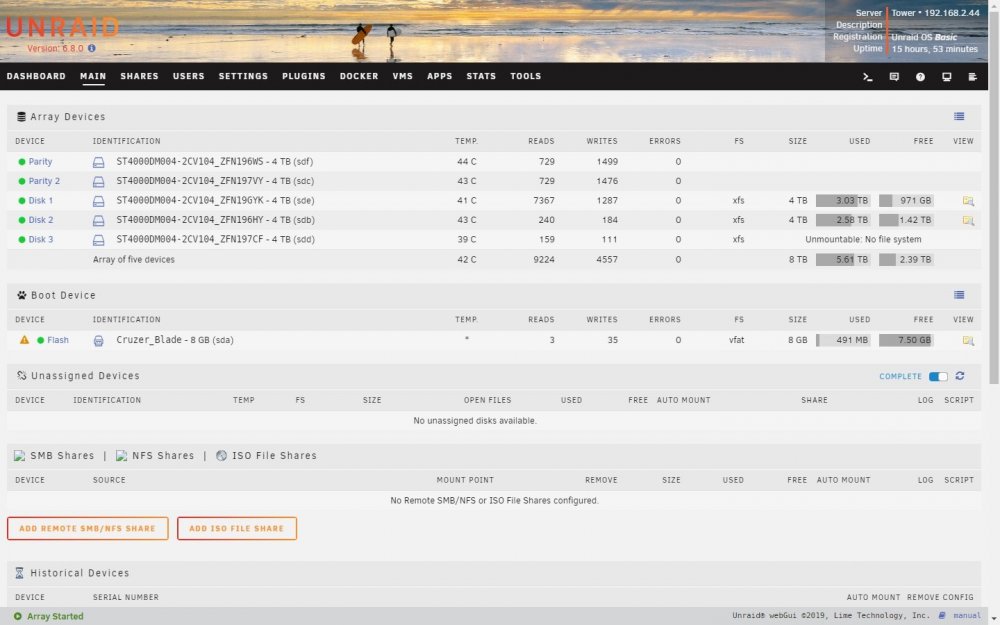Click the Flash warning triangle icon
The image size is (1000, 625).
tap(24, 340)
